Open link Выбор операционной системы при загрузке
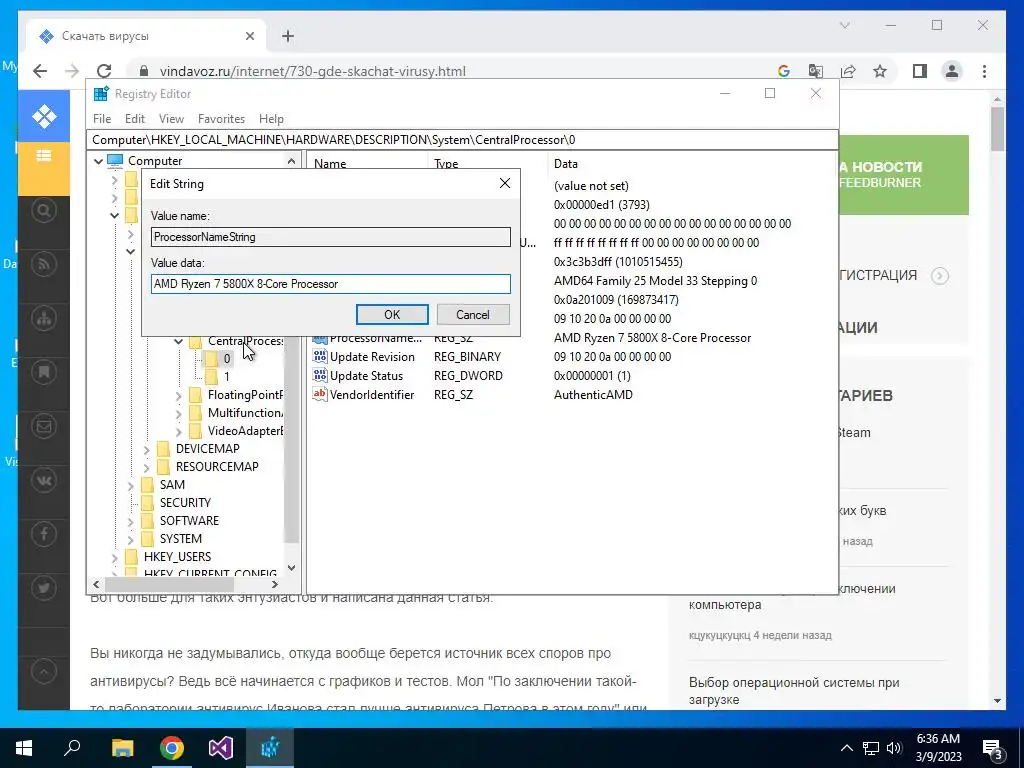1024x768 pixels. (793, 691)
